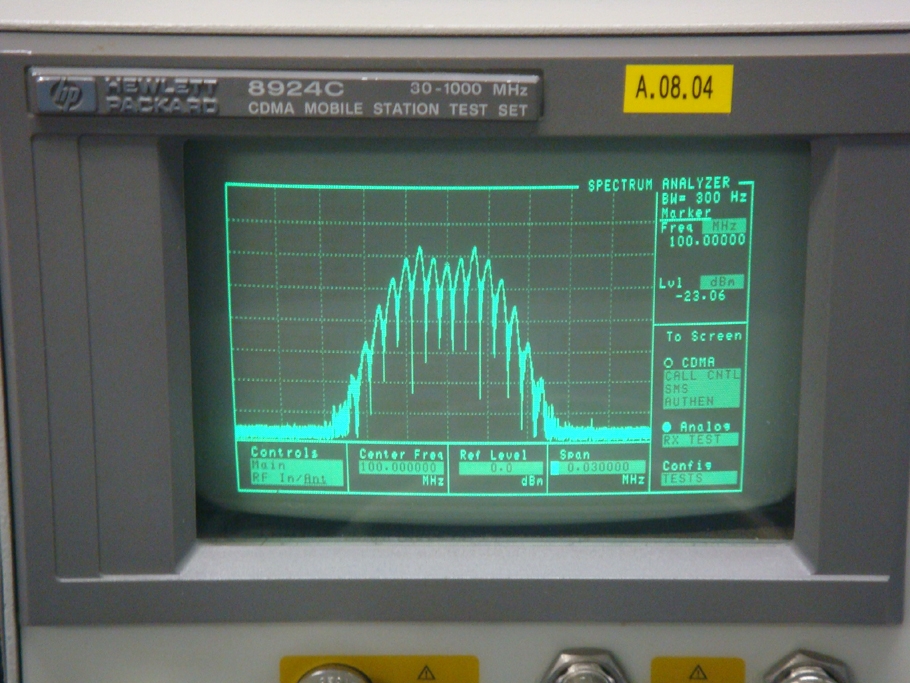This screenshot has height=683, width=910.
Task: Click the marker level value -23.06
Action: (700, 296)
